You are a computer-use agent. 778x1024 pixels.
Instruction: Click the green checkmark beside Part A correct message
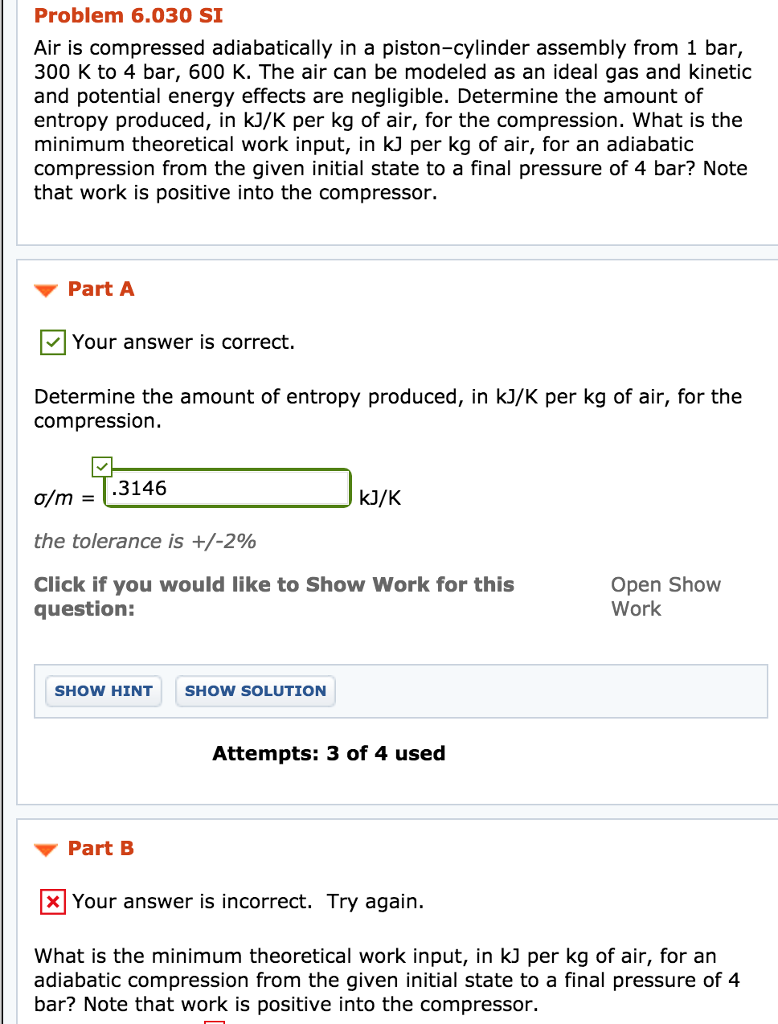pyautogui.click(x=51, y=341)
